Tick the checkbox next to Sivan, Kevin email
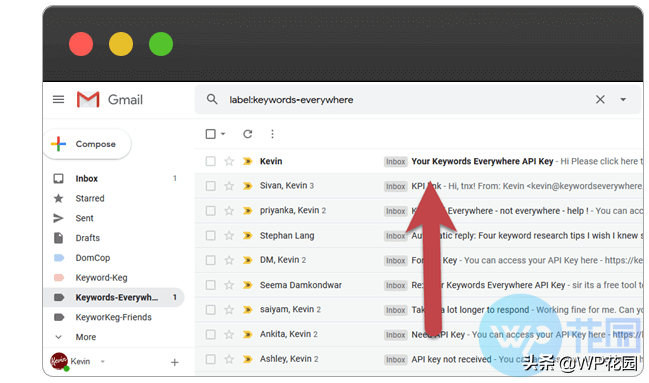 coord(211,186)
